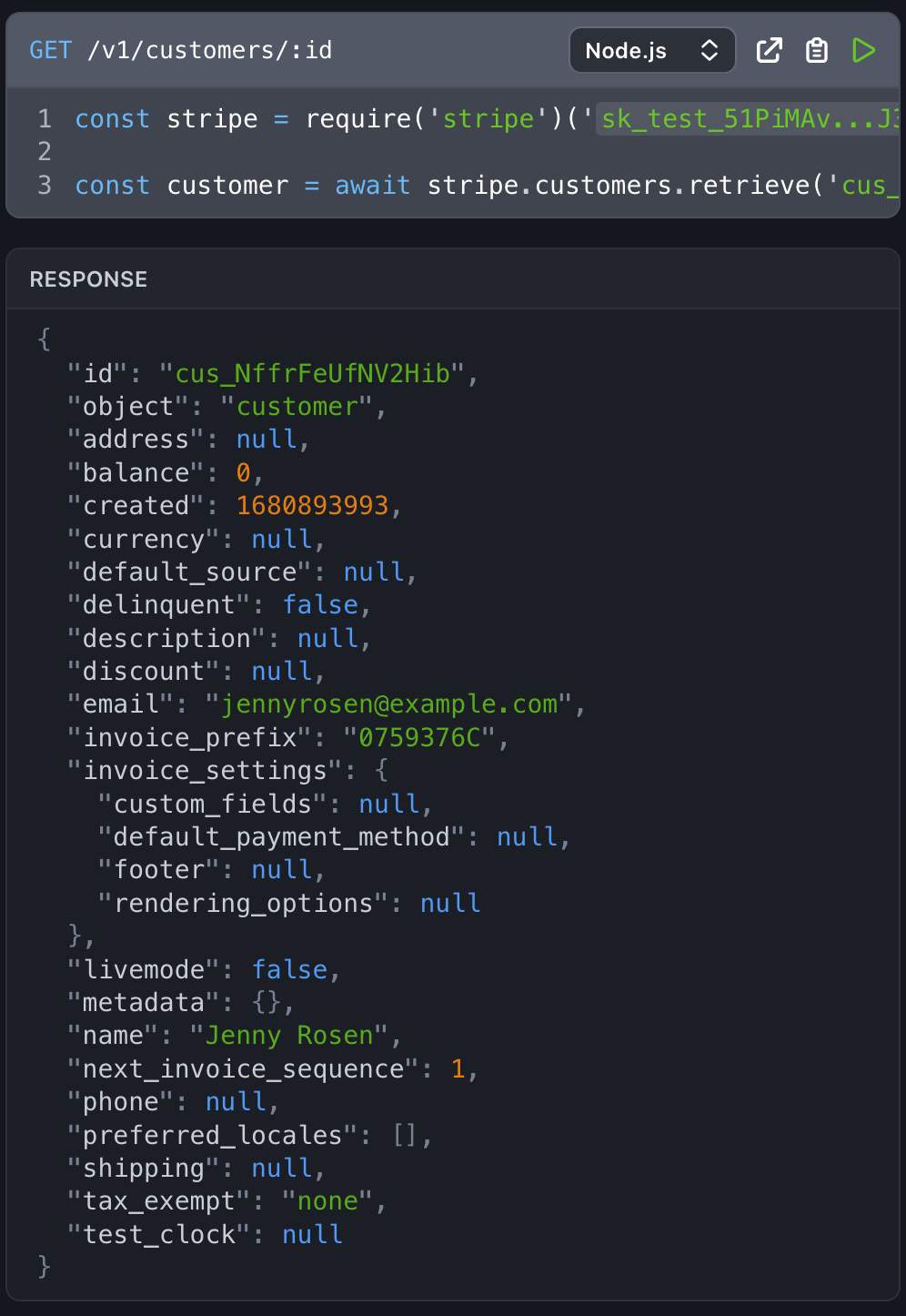Click the /v1/customers/:id endpoint path

pyautogui.click(x=209, y=51)
